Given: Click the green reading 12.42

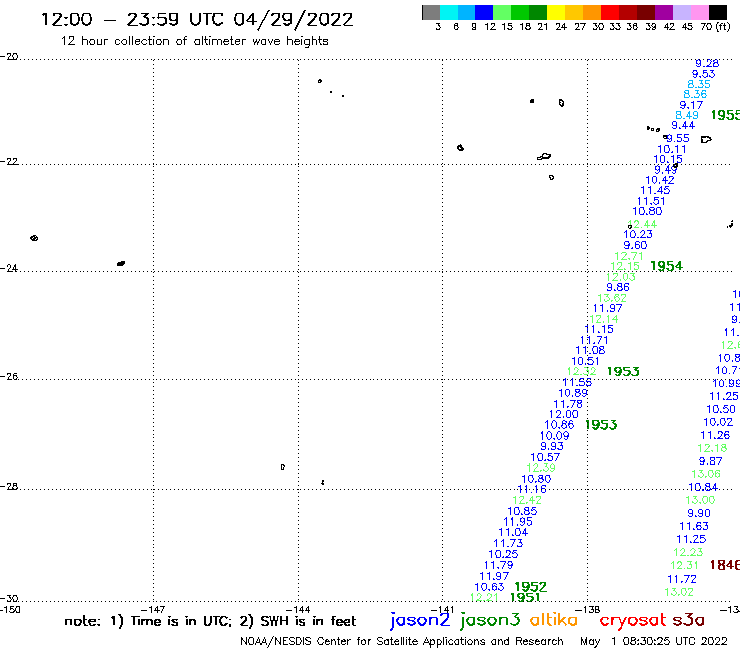Looking at the screenshot, I should pos(527,500).
